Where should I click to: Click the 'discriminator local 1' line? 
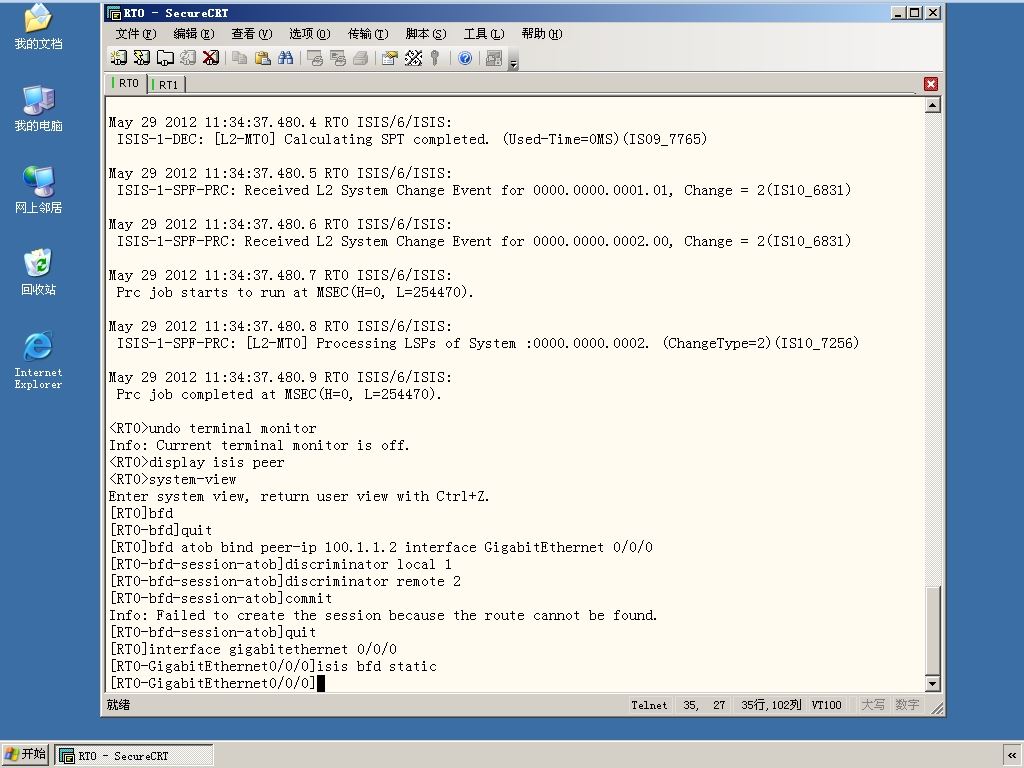click(x=280, y=564)
